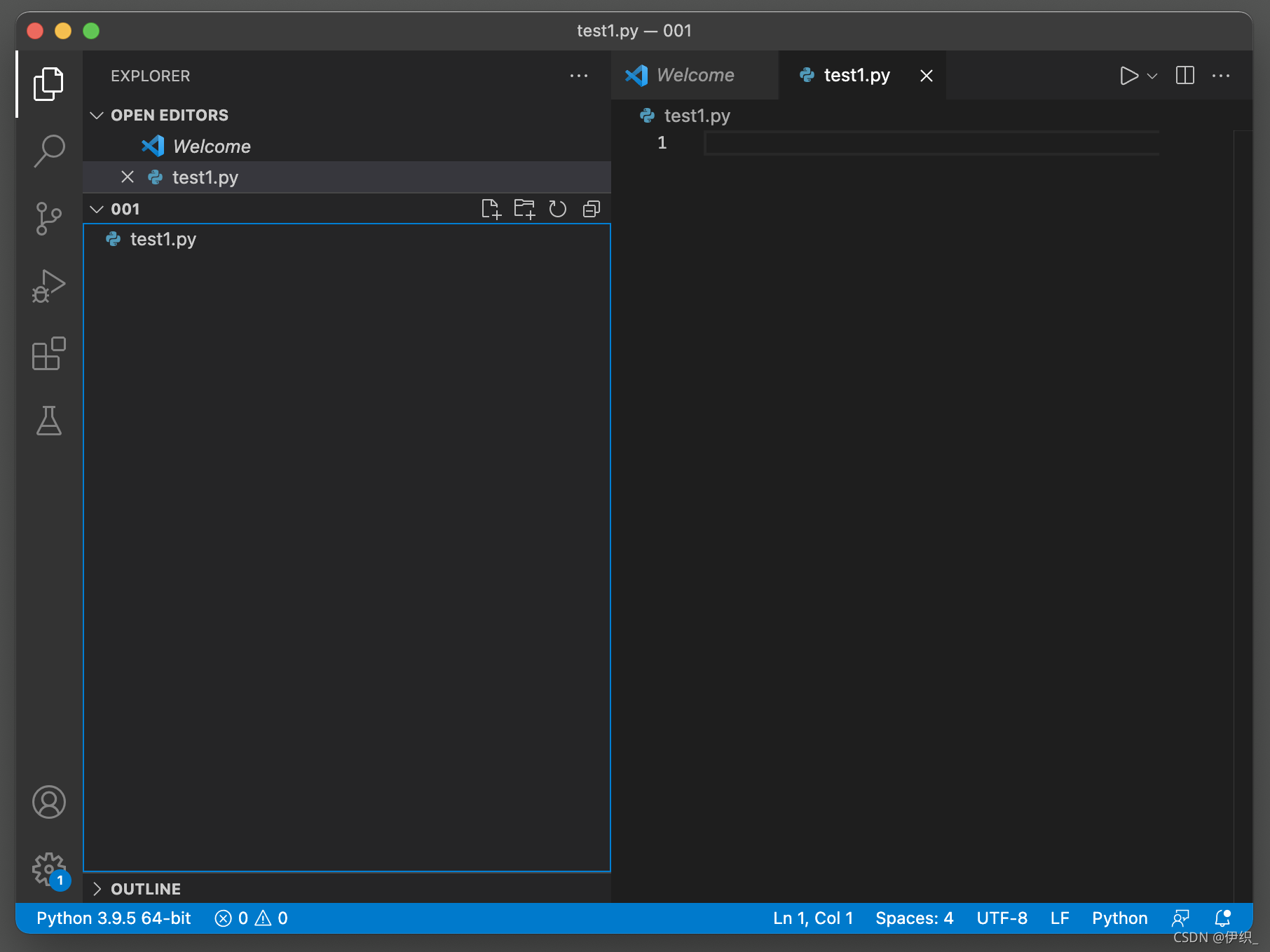The height and width of the screenshot is (952, 1270).
Task: Click line number 1 in the gutter
Action: click(x=662, y=143)
